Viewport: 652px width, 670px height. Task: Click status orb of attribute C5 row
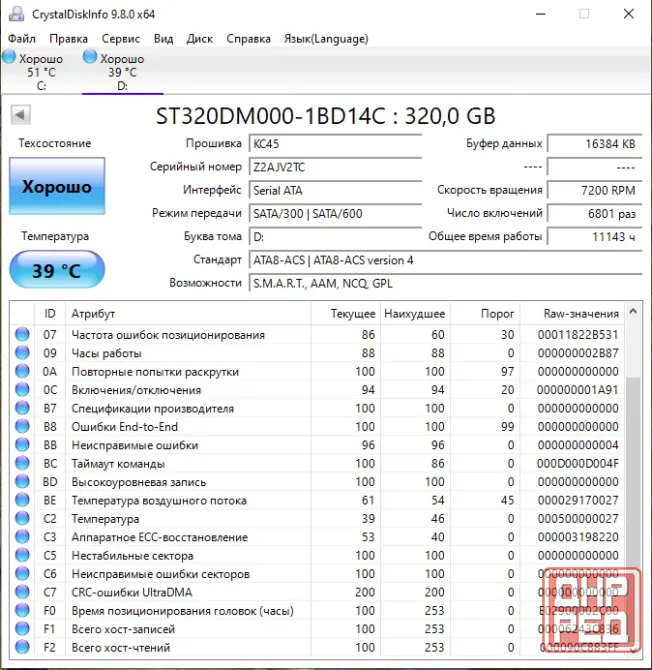[x=22, y=555]
